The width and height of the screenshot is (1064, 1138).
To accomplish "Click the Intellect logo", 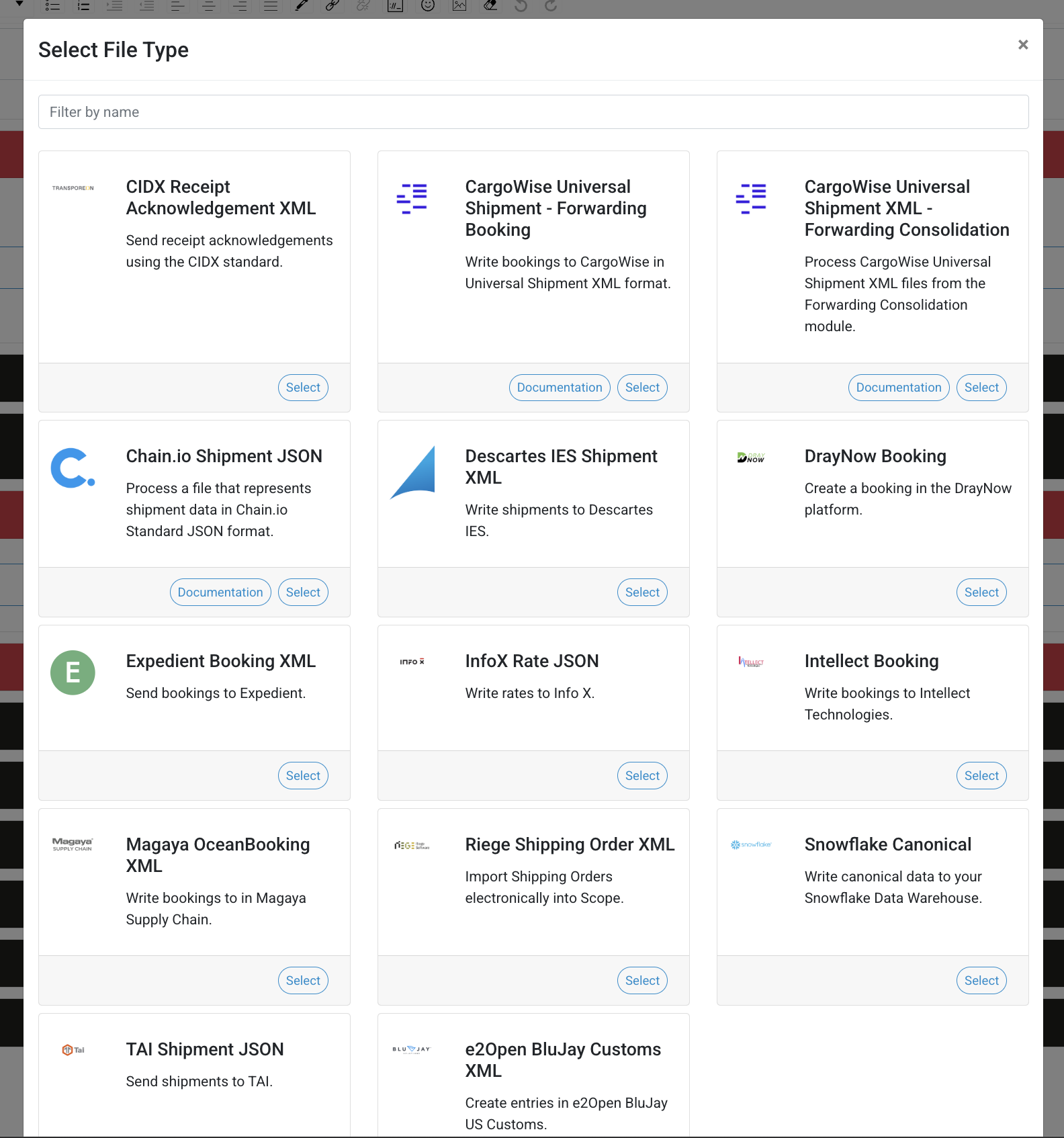I will coord(751,662).
